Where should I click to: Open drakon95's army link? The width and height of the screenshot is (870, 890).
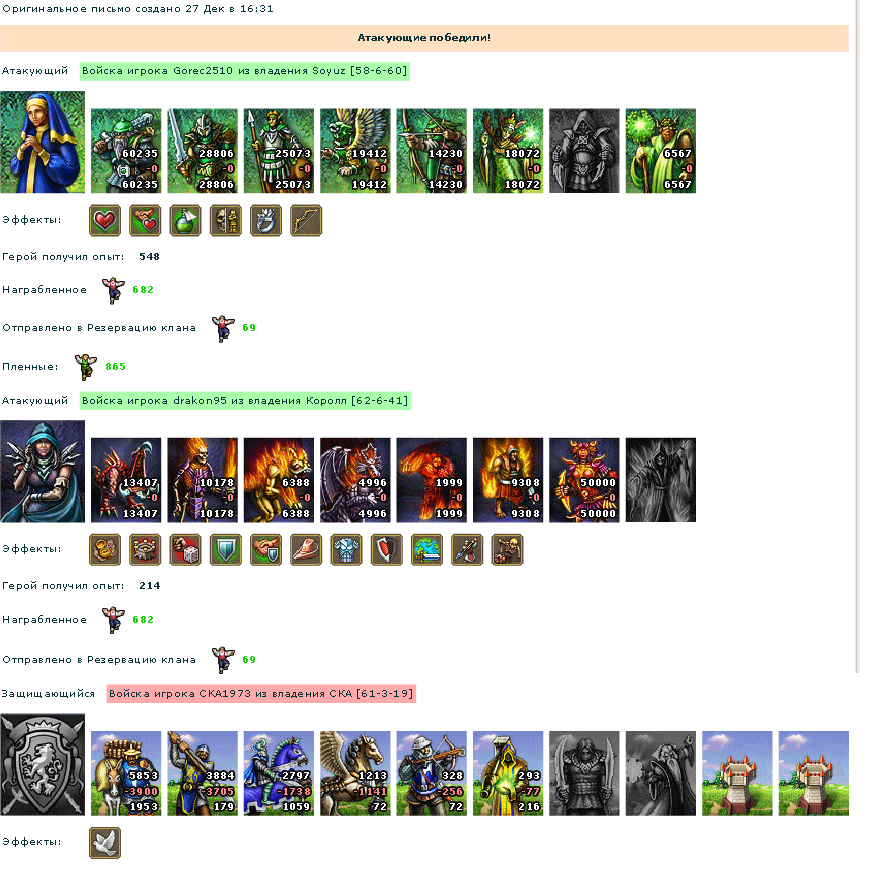click(245, 401)
